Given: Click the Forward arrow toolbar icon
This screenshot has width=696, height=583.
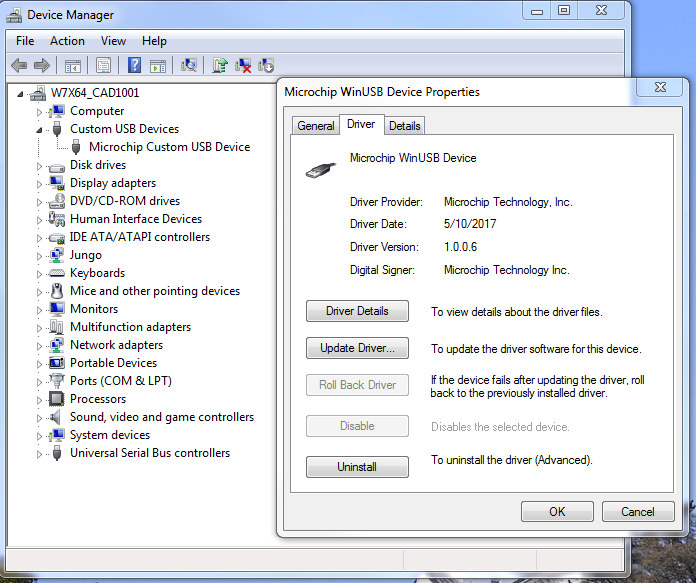Looking at the screenshot, I should tap(42, 66).
